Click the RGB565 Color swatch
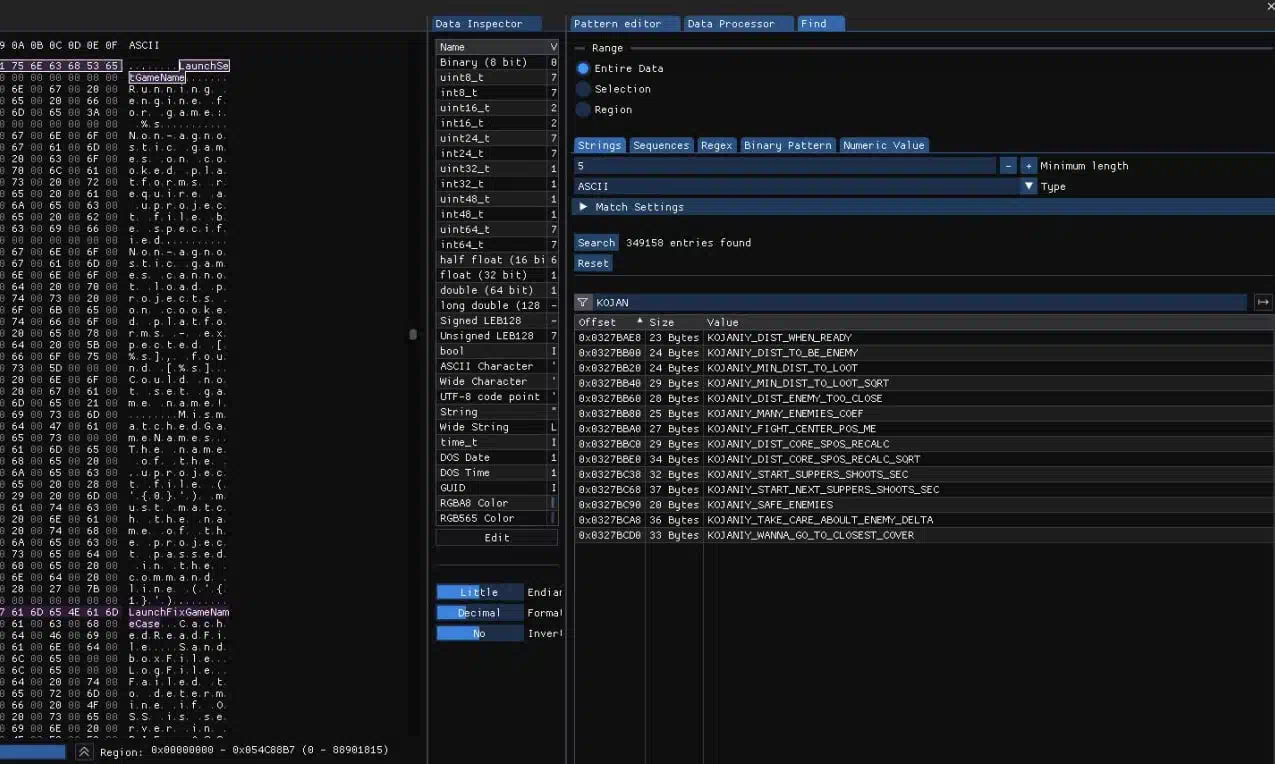 553,518
